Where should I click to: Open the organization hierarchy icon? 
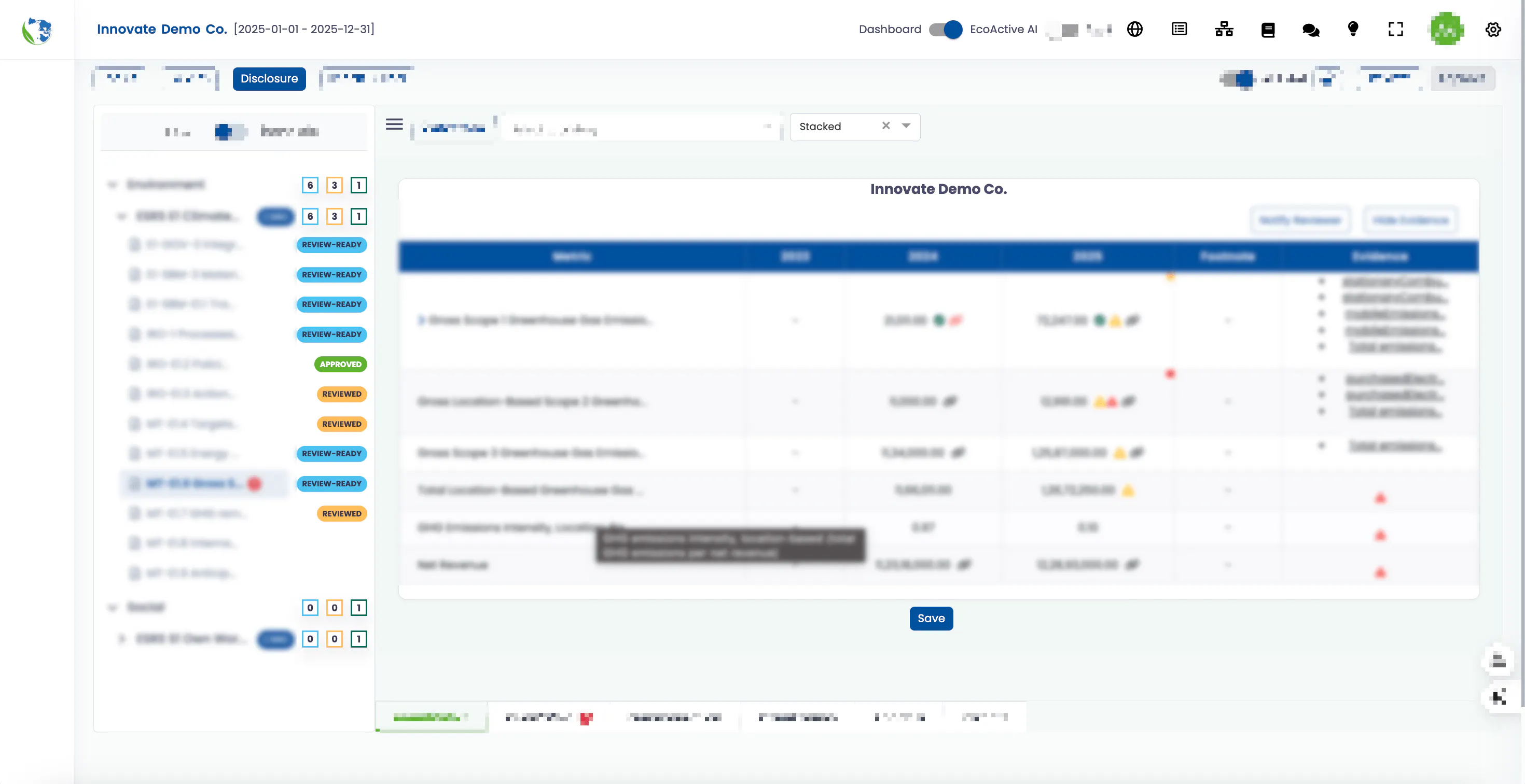tap(1224, 29)
